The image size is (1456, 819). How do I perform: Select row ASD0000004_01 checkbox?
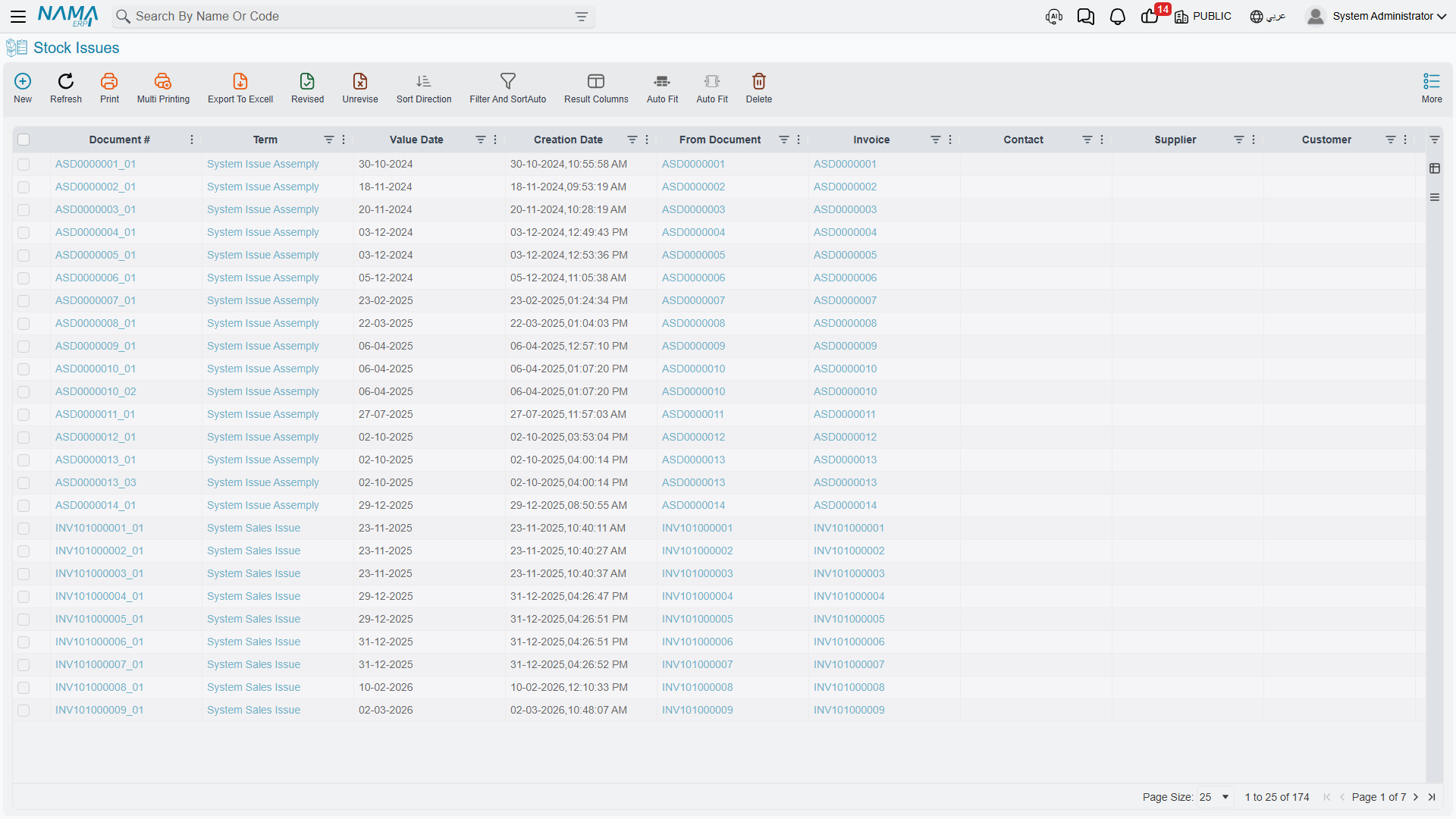[x=24, y=233]
